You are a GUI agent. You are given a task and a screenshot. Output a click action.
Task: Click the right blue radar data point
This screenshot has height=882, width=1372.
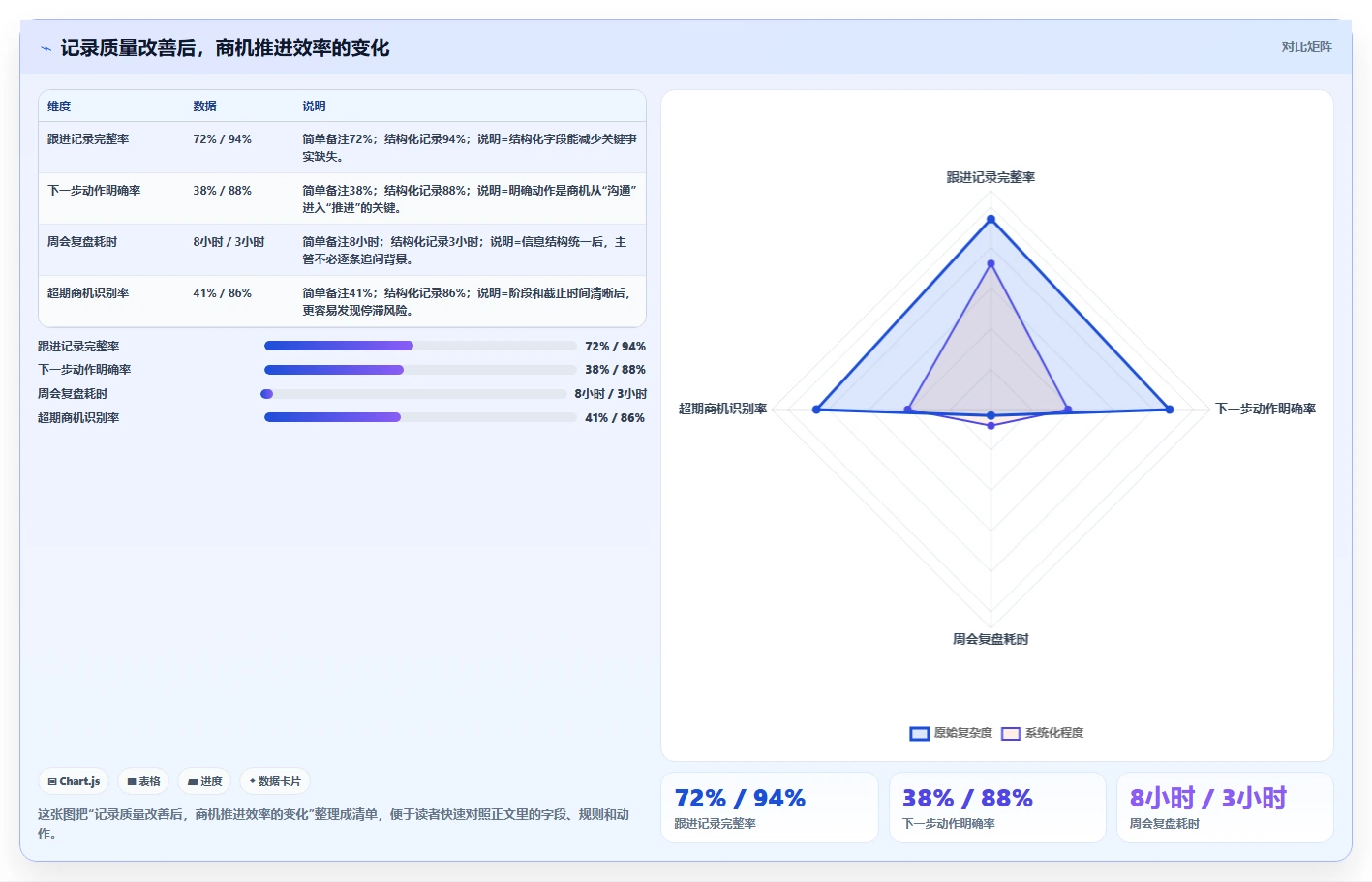click(x=1170, y=410)
